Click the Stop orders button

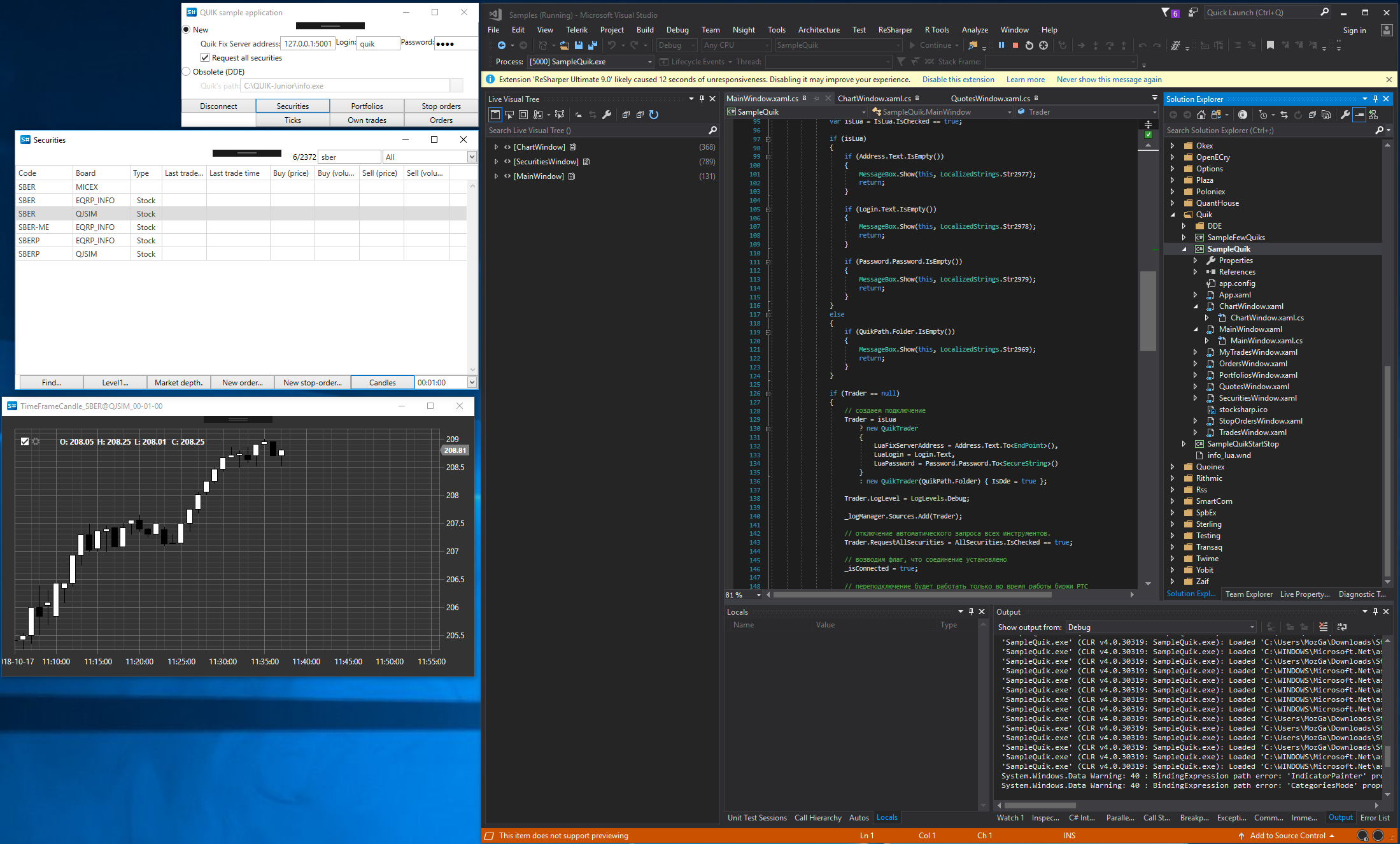[x=441, y=106]
